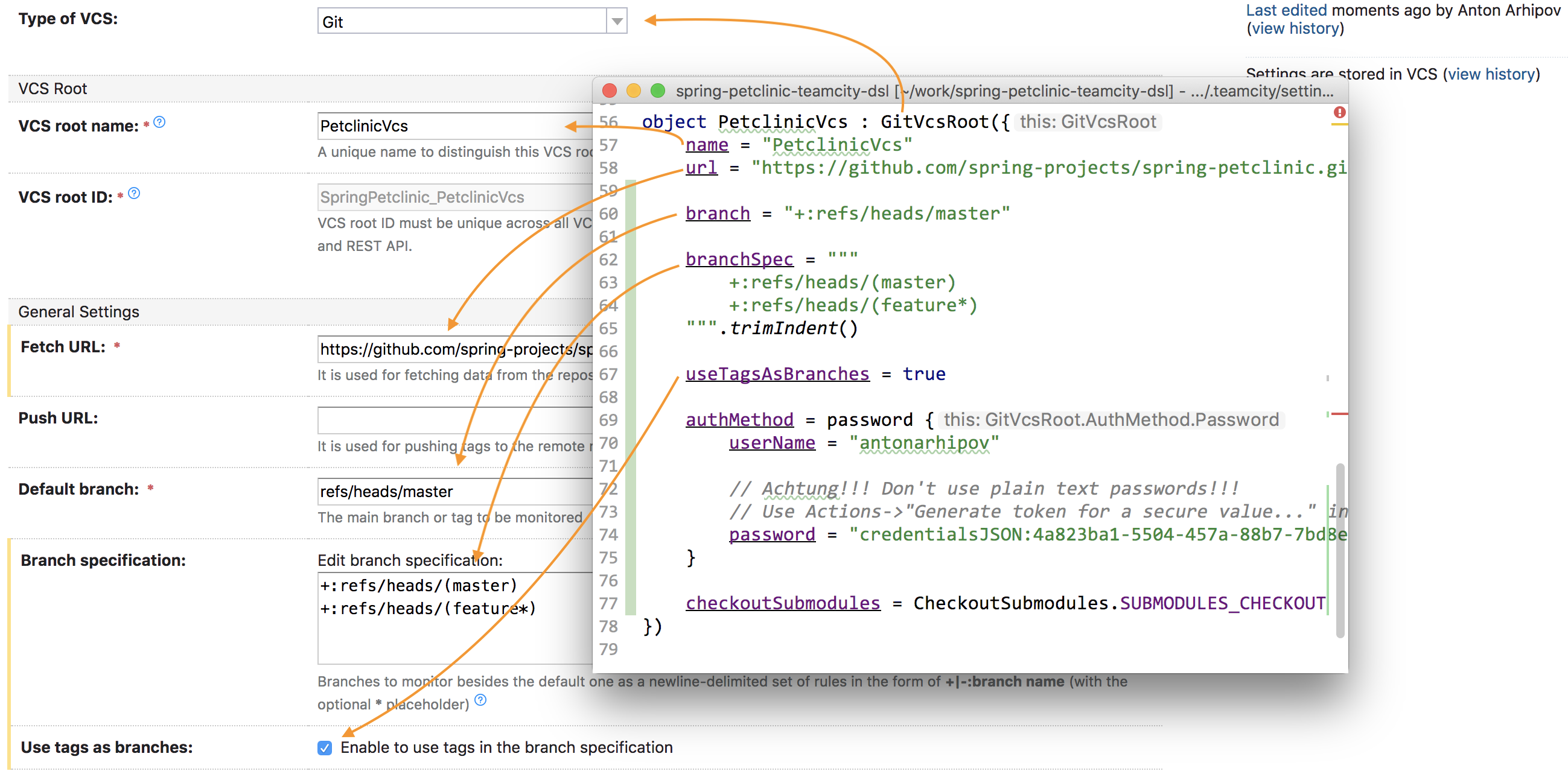Click the PetclinicVcs object name on line 56

(x=782, y=122)
